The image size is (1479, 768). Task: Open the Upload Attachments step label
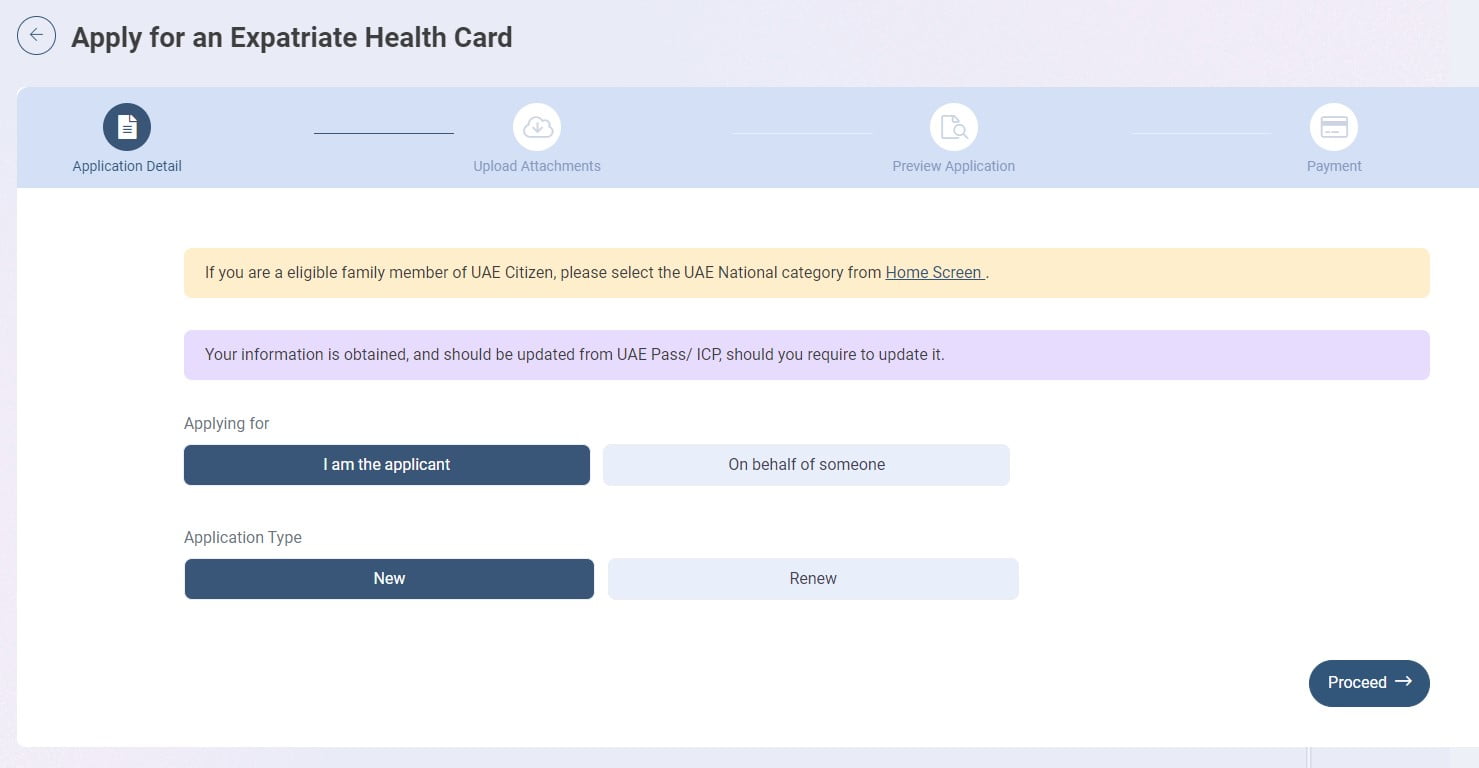pos(536,165)
